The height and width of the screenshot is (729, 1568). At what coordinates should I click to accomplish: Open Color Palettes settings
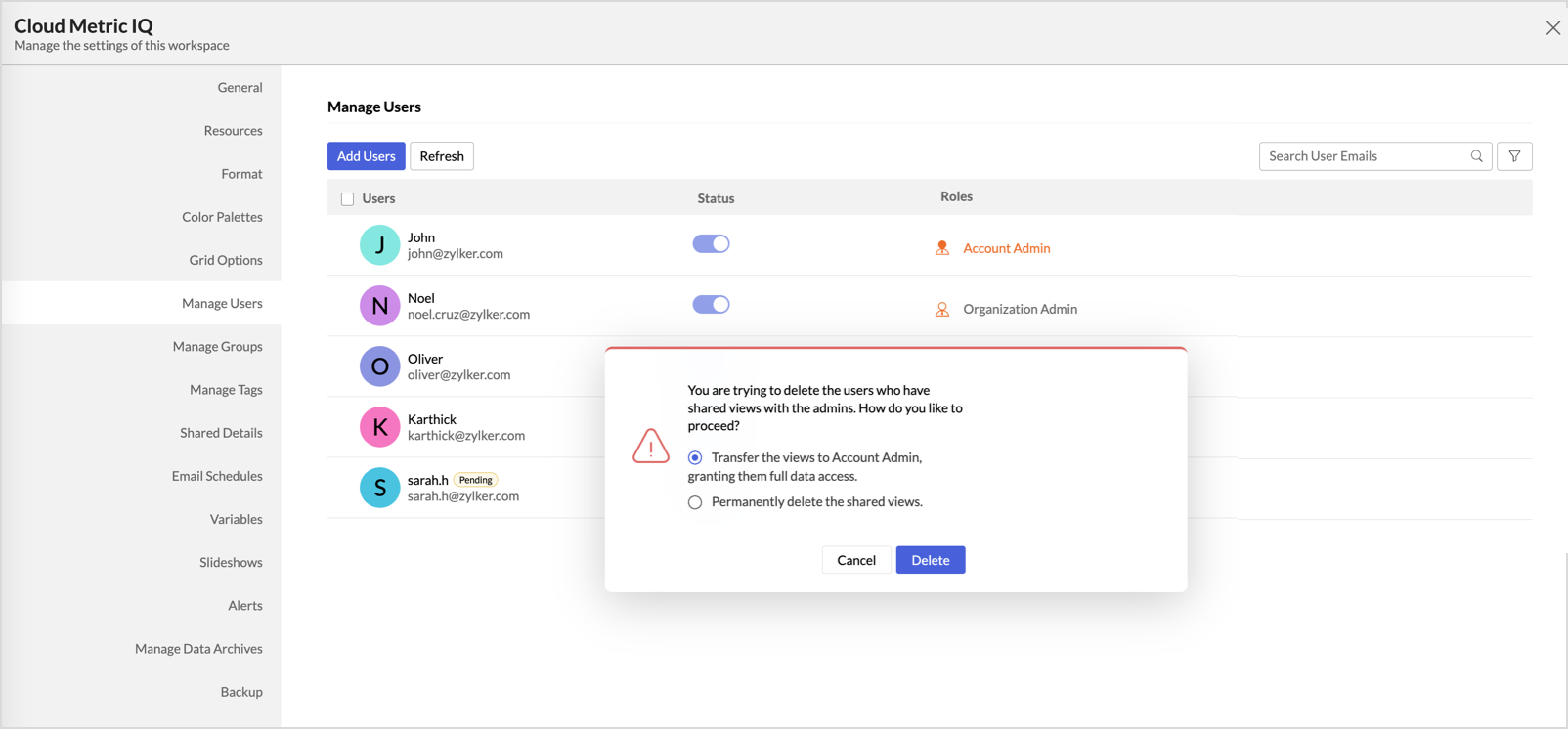coord(222,217)
